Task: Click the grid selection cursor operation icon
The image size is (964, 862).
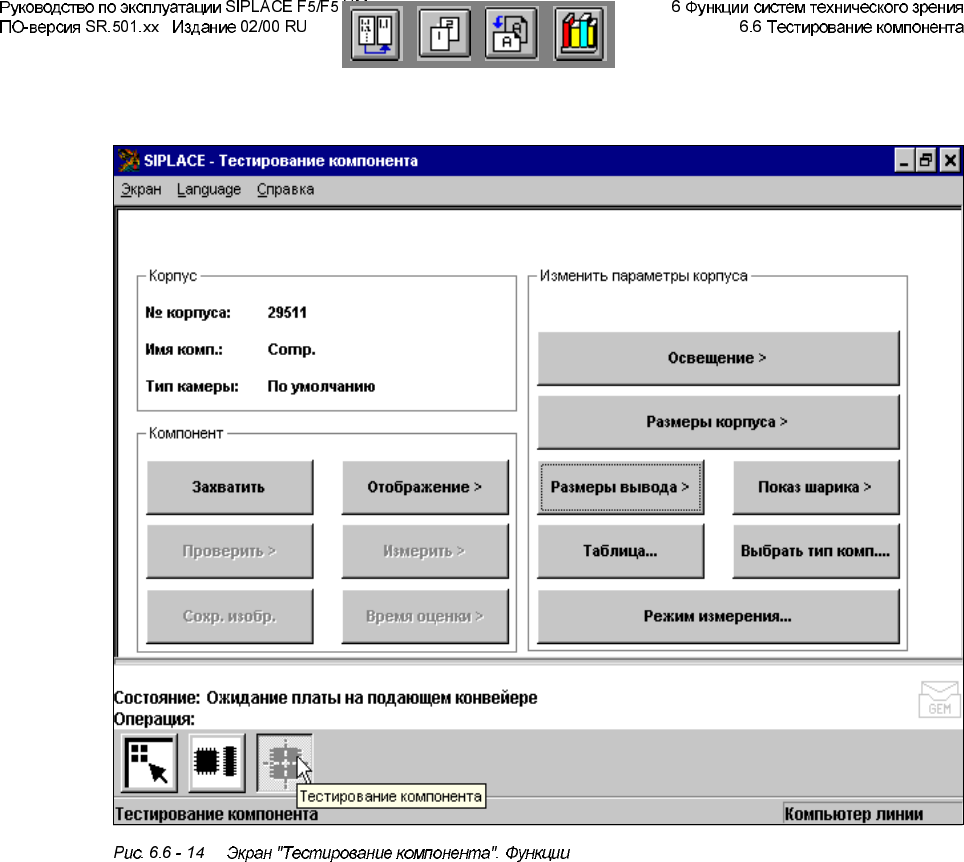Action: 149,763
